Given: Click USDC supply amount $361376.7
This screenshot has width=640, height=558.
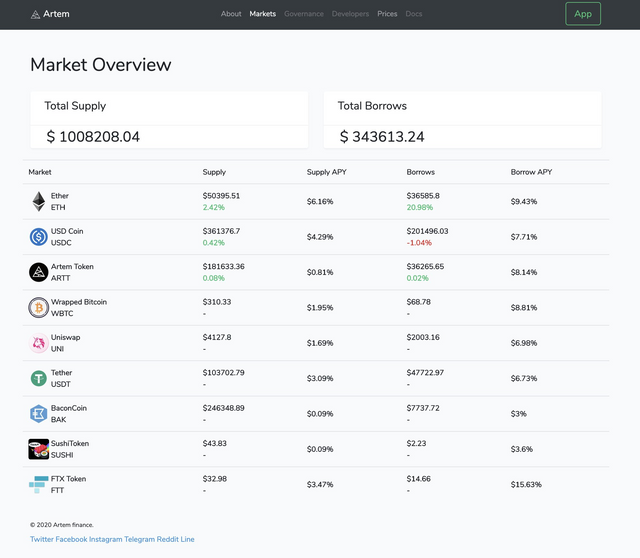Looking at the screenshot, I should [x=221, y=231].
